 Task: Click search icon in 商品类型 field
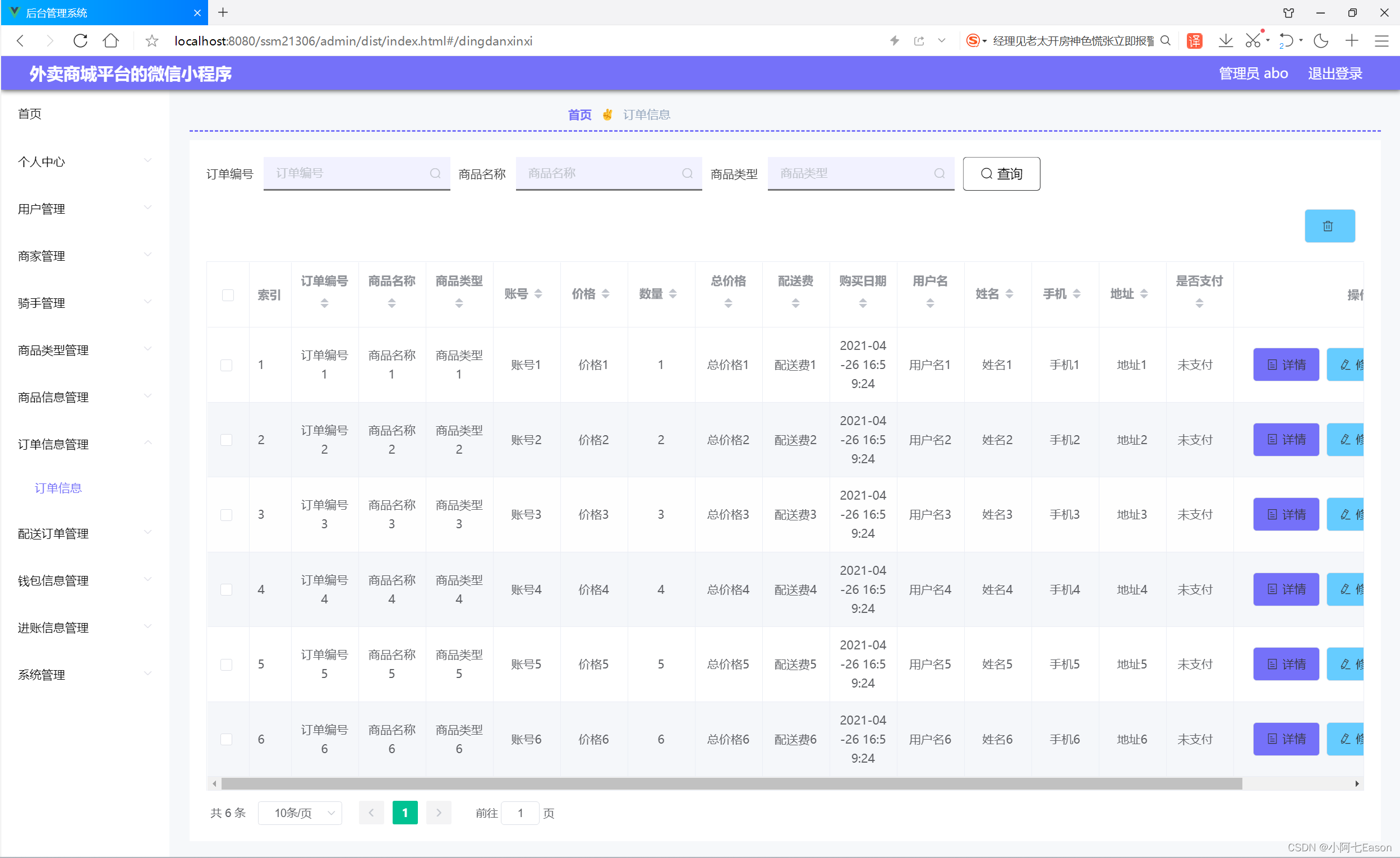(940, 173)
